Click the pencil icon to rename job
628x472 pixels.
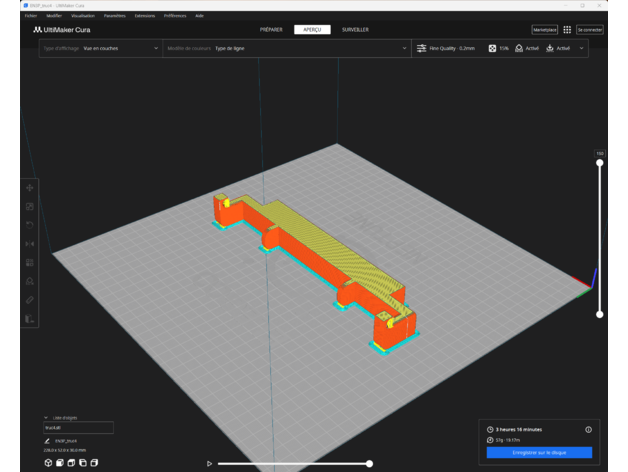(47, 440)
